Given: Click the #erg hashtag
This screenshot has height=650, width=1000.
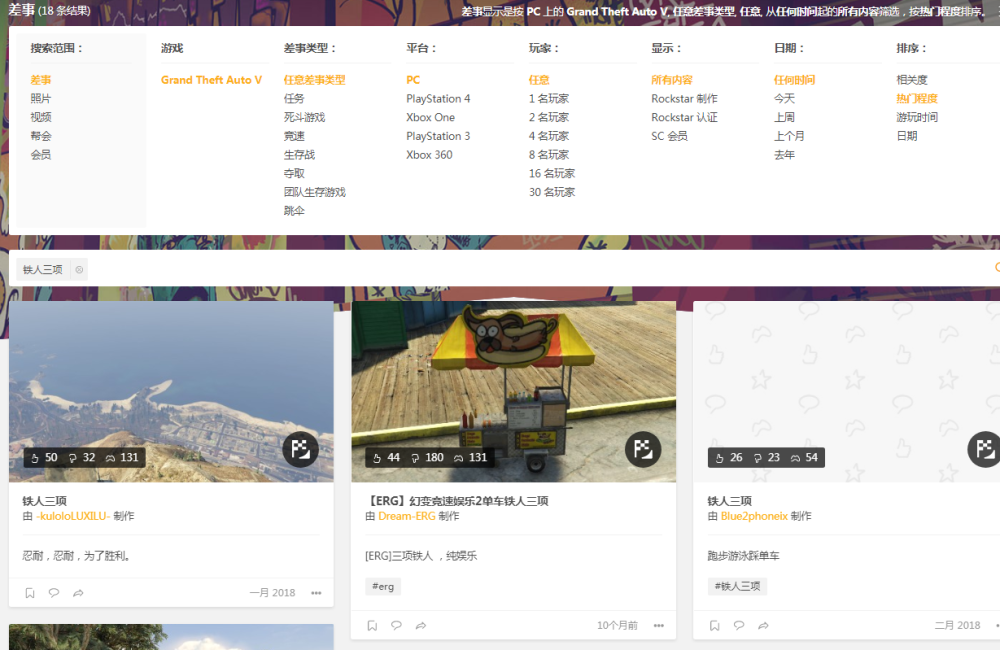Looking at the screenshot, I should tap(383, 586).
